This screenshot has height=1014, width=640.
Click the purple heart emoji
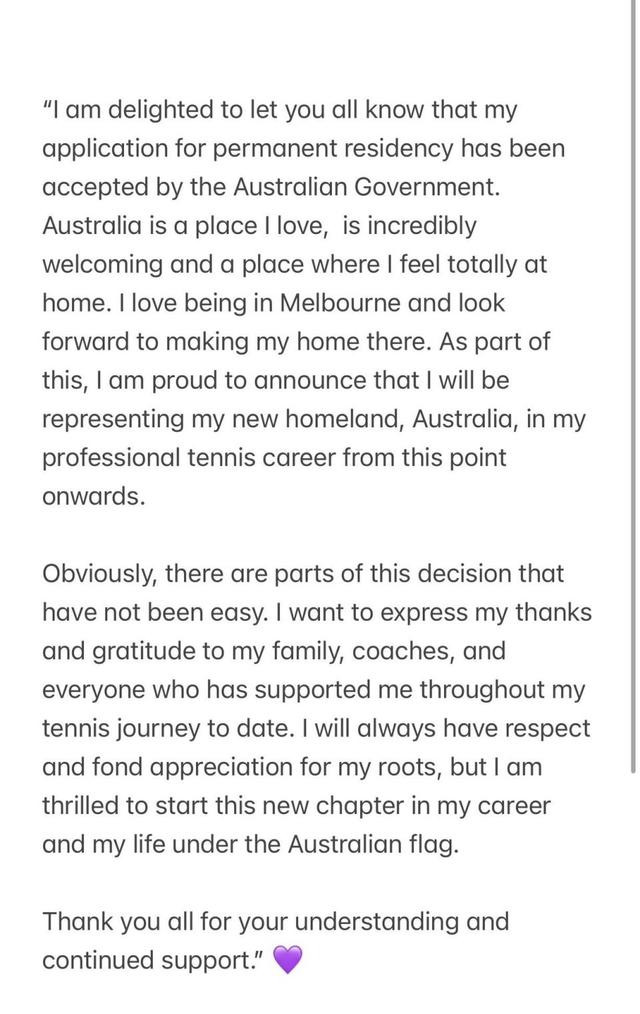tap(288, 960)
